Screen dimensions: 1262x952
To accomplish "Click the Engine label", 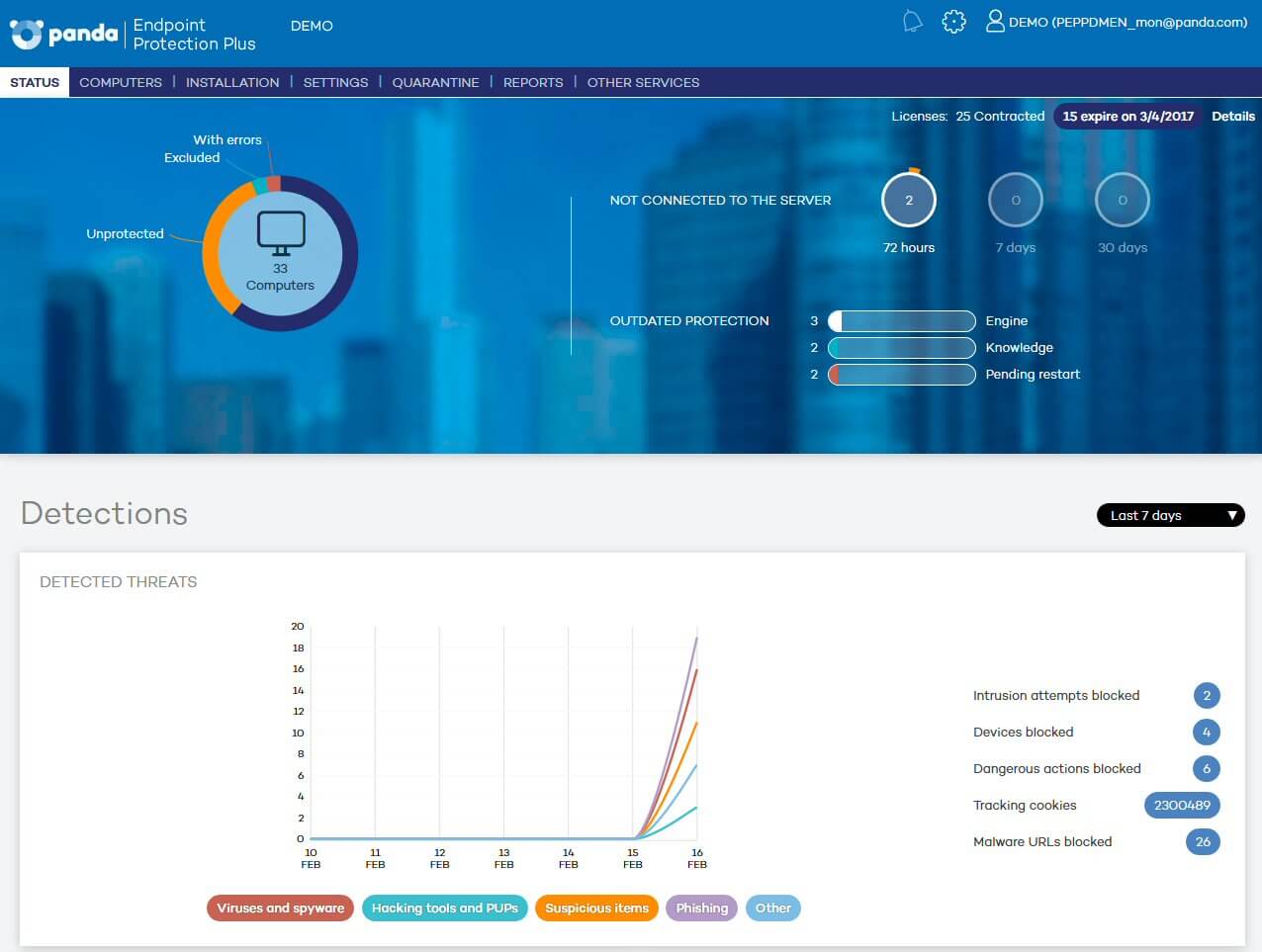I will click(x=1007, y=320).
